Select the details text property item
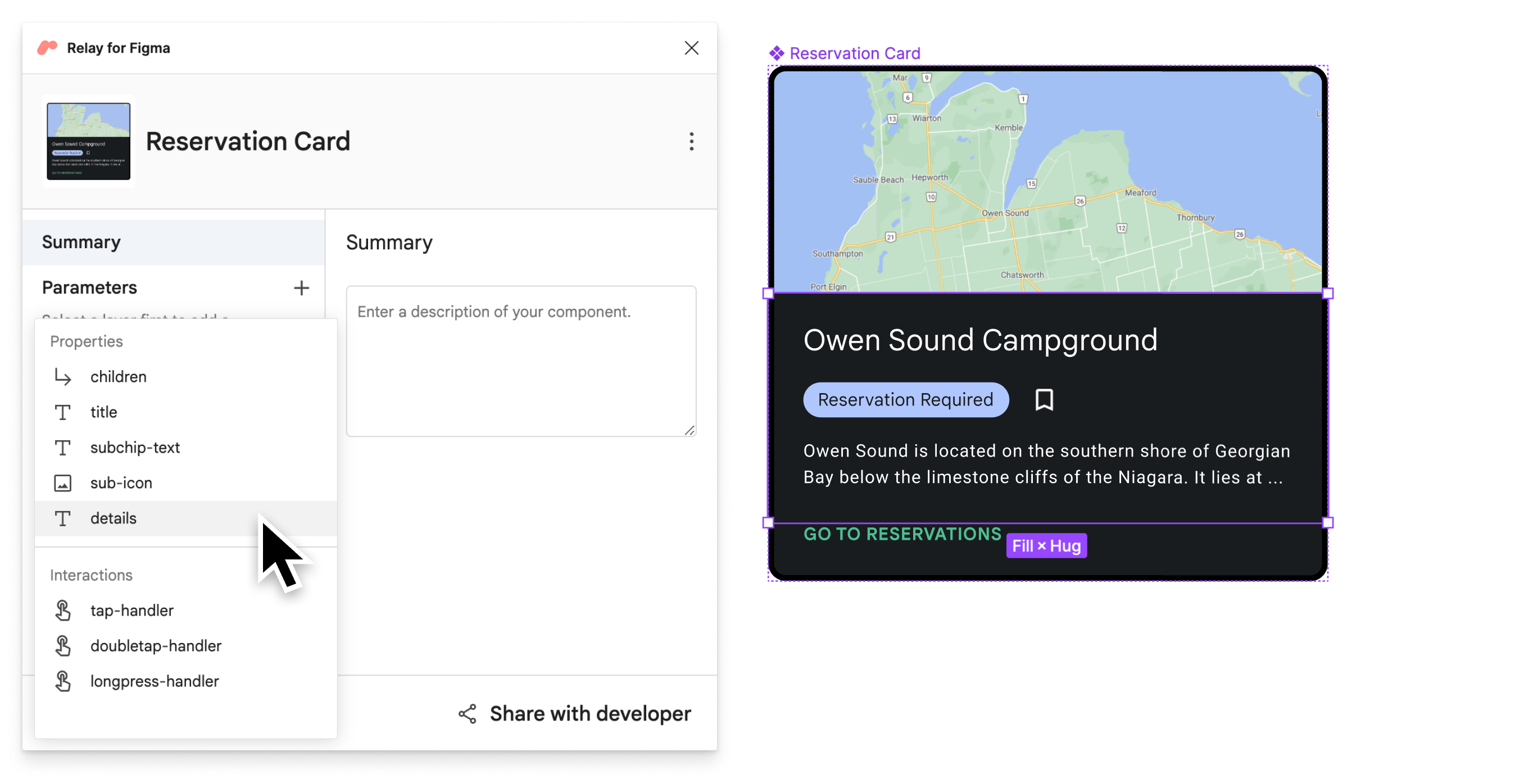 click(113, 517)
